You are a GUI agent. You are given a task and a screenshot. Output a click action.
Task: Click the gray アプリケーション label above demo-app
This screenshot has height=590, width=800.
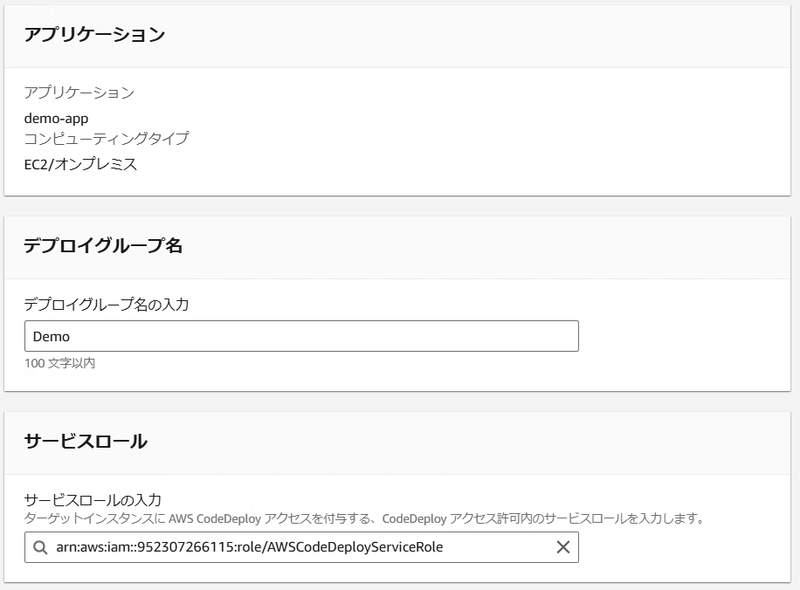79,92
